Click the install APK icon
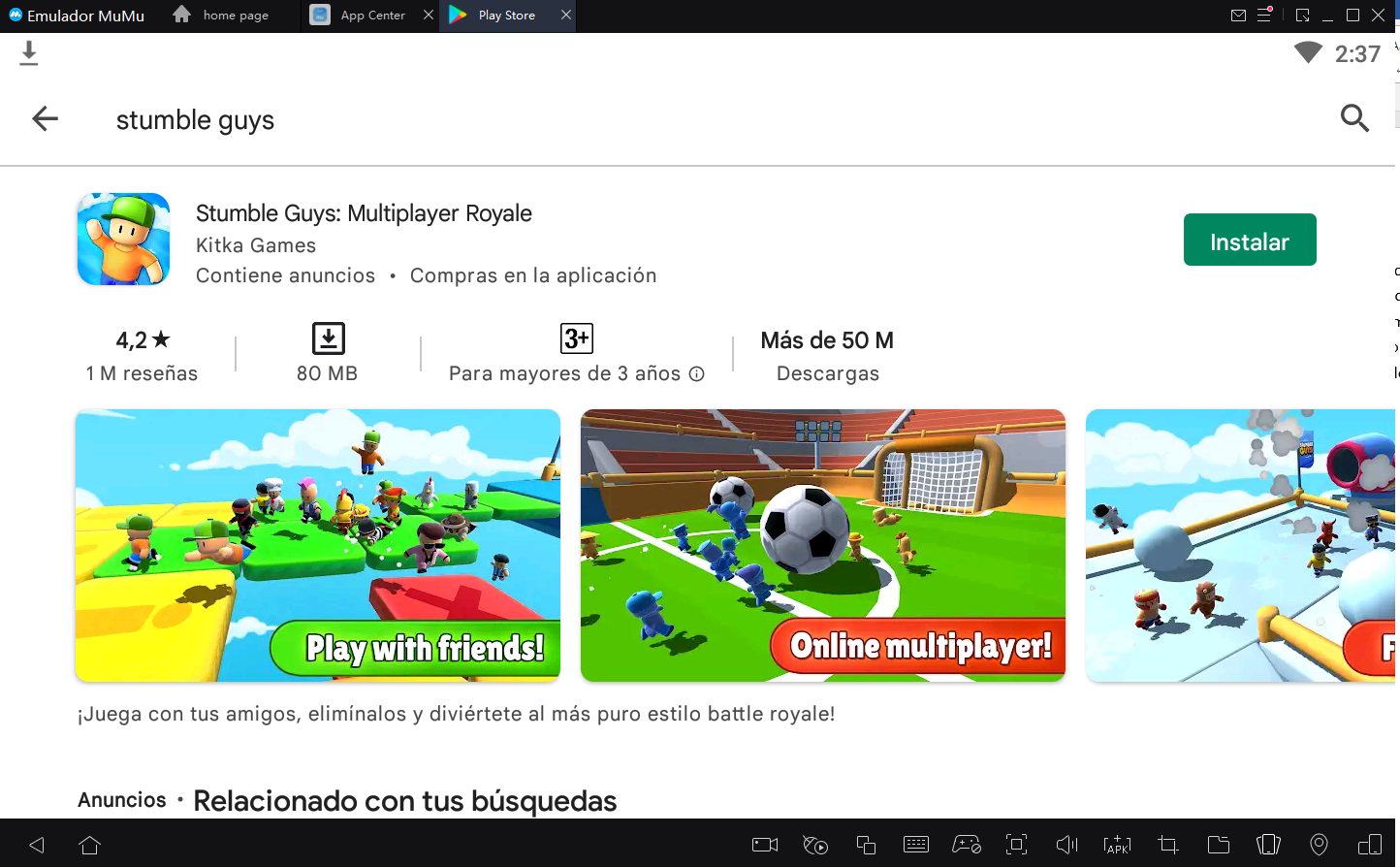The width and height of the screenshot is (1400, 867). pyautogui.click(x=1117, y=845)
